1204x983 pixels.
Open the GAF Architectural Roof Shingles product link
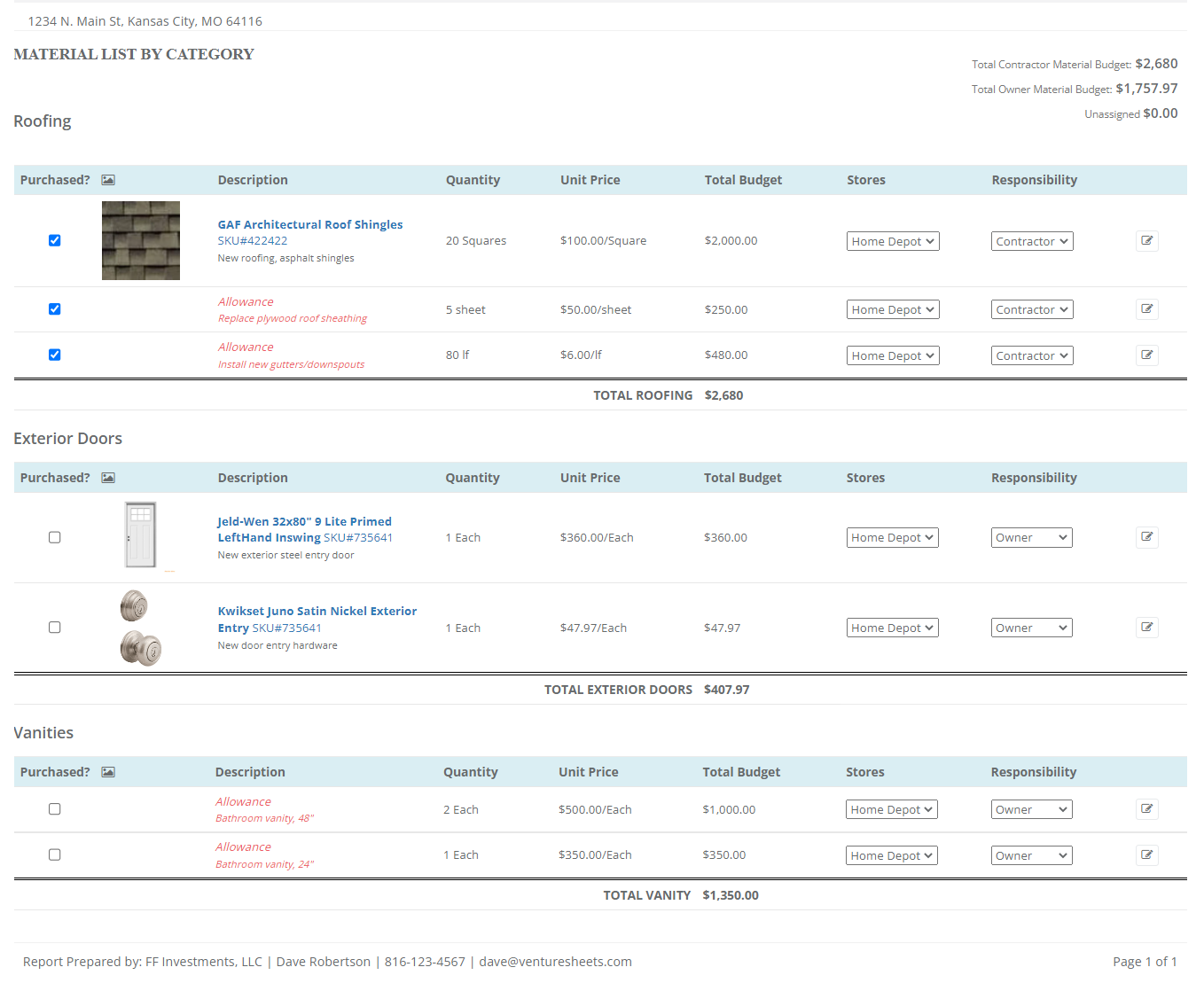pyautogui.click(x=309, y=224)
